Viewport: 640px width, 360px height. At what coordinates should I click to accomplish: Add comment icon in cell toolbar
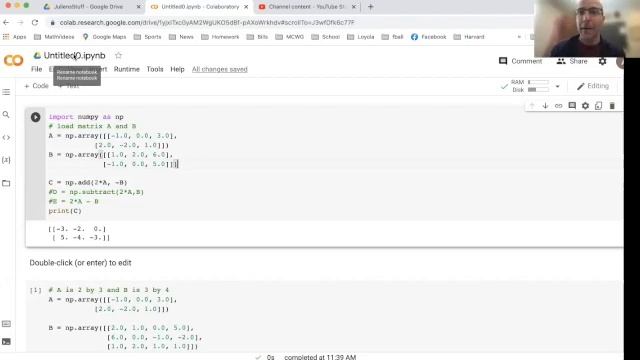[572, 106]
